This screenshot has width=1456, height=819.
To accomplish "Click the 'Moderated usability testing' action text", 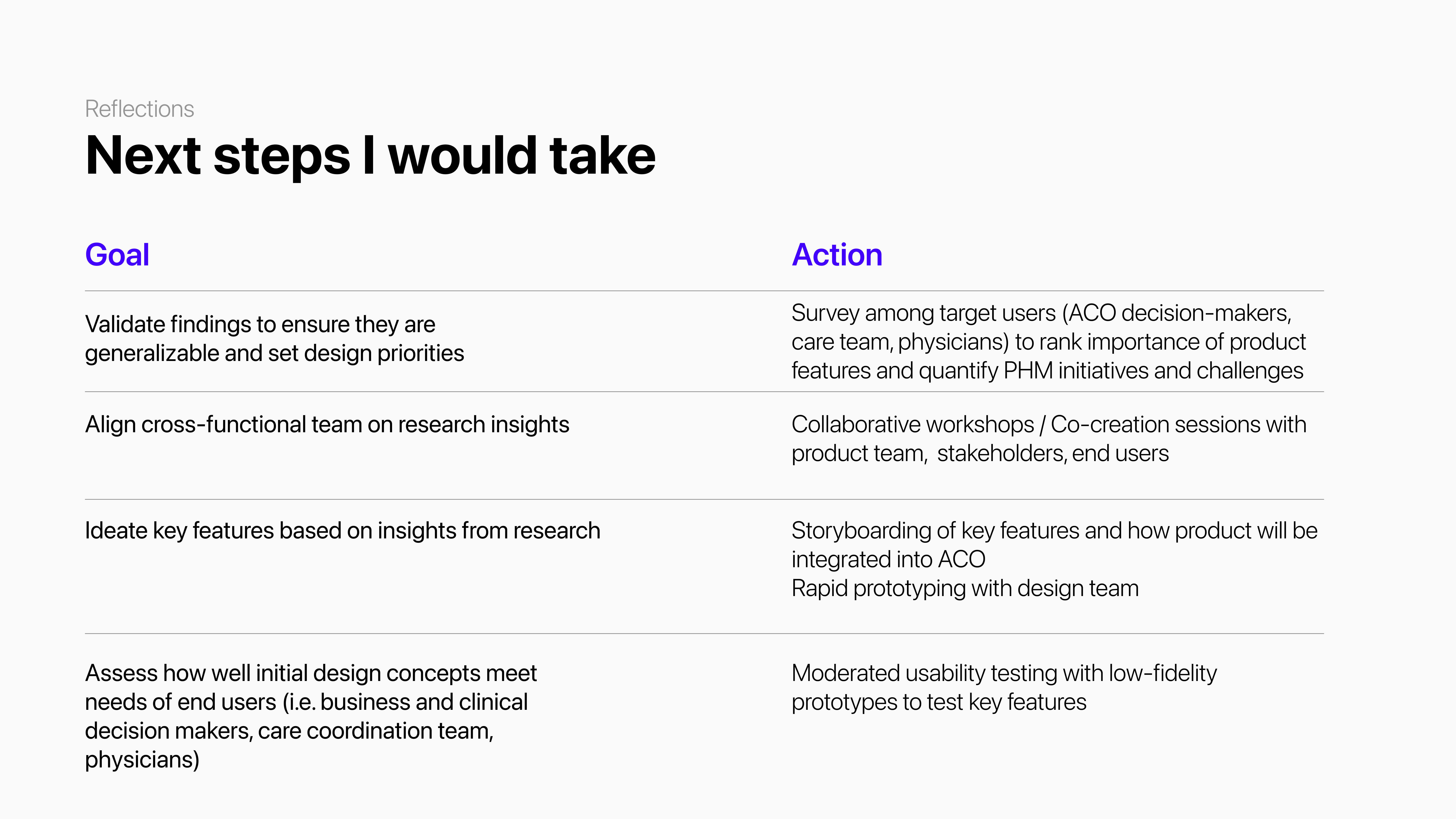I will tap(1004, 687).
